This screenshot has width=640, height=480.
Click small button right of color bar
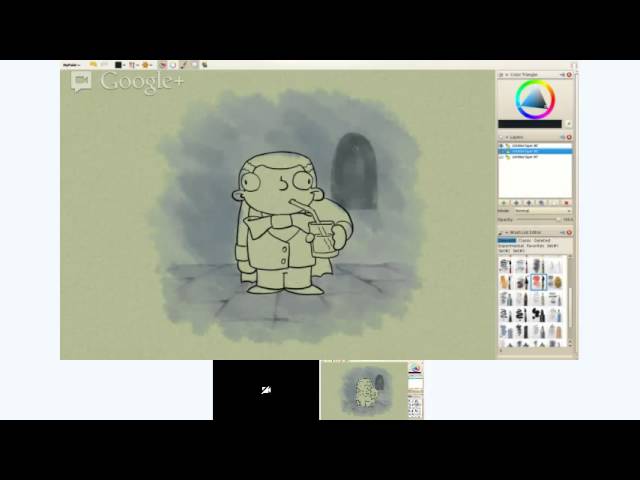[x=569, y=124]
